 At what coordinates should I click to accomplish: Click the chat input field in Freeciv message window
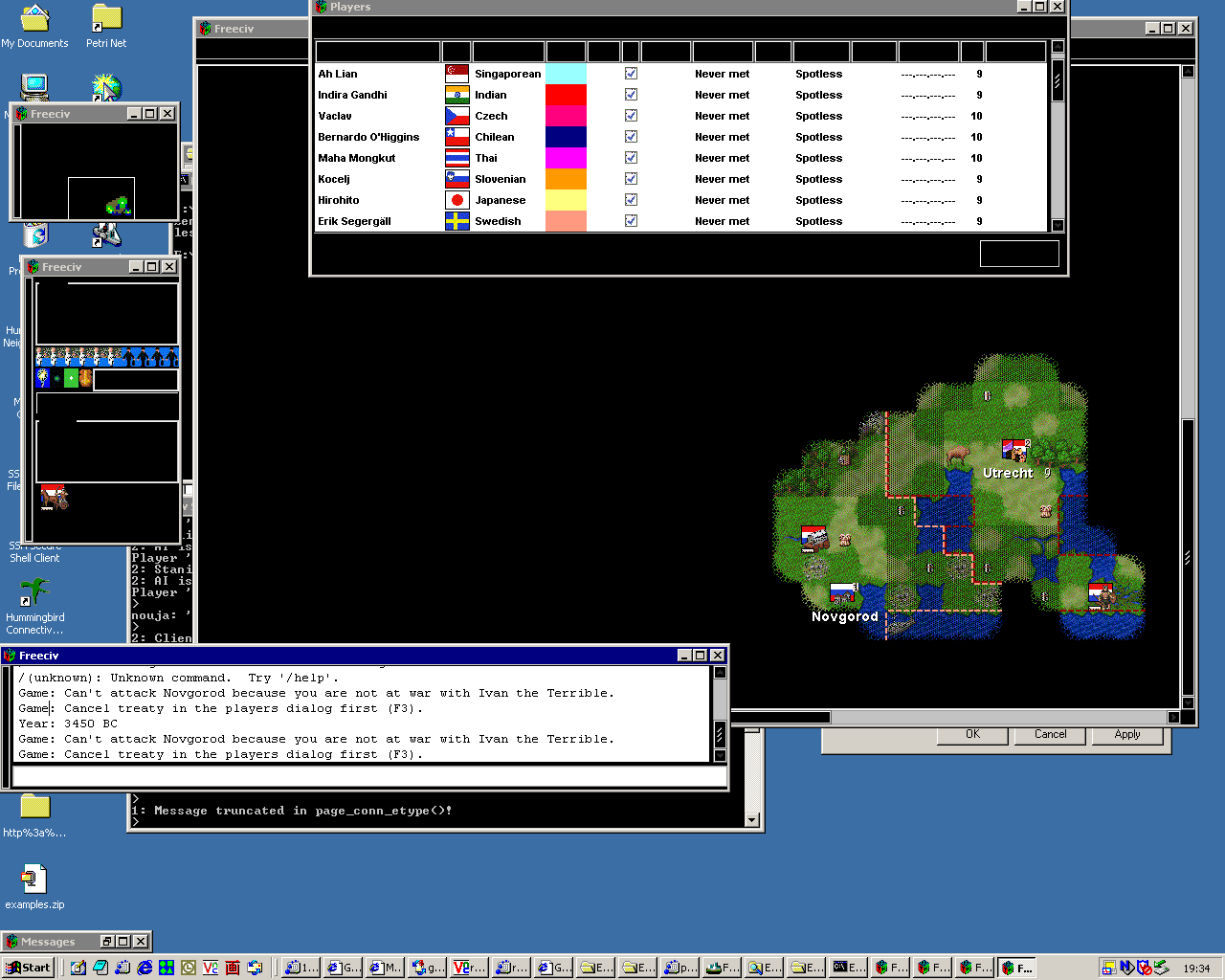point(369,776)
